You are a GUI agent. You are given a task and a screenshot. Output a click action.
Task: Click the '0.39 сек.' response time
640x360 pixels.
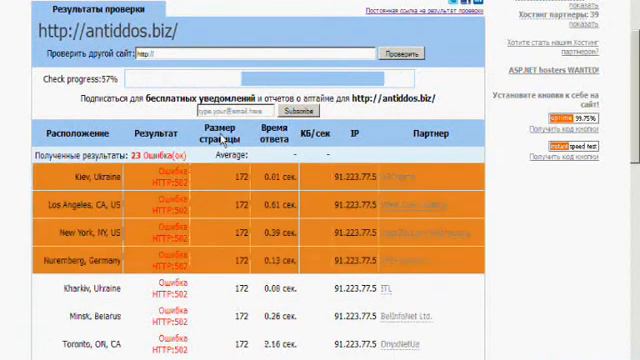tap(280, 233)
